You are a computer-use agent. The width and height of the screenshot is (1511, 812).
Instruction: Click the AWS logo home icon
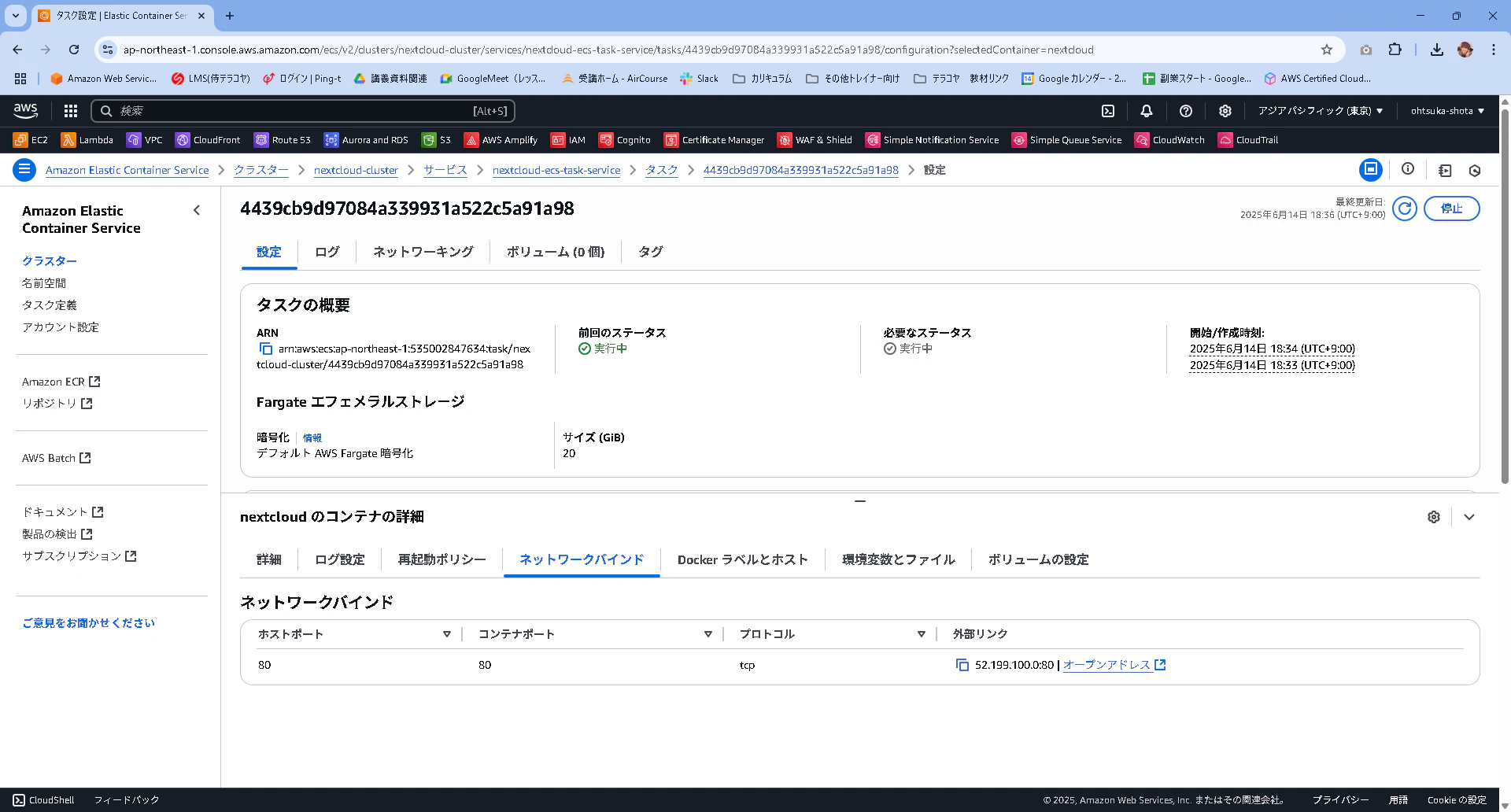click(x=25, y=111)
